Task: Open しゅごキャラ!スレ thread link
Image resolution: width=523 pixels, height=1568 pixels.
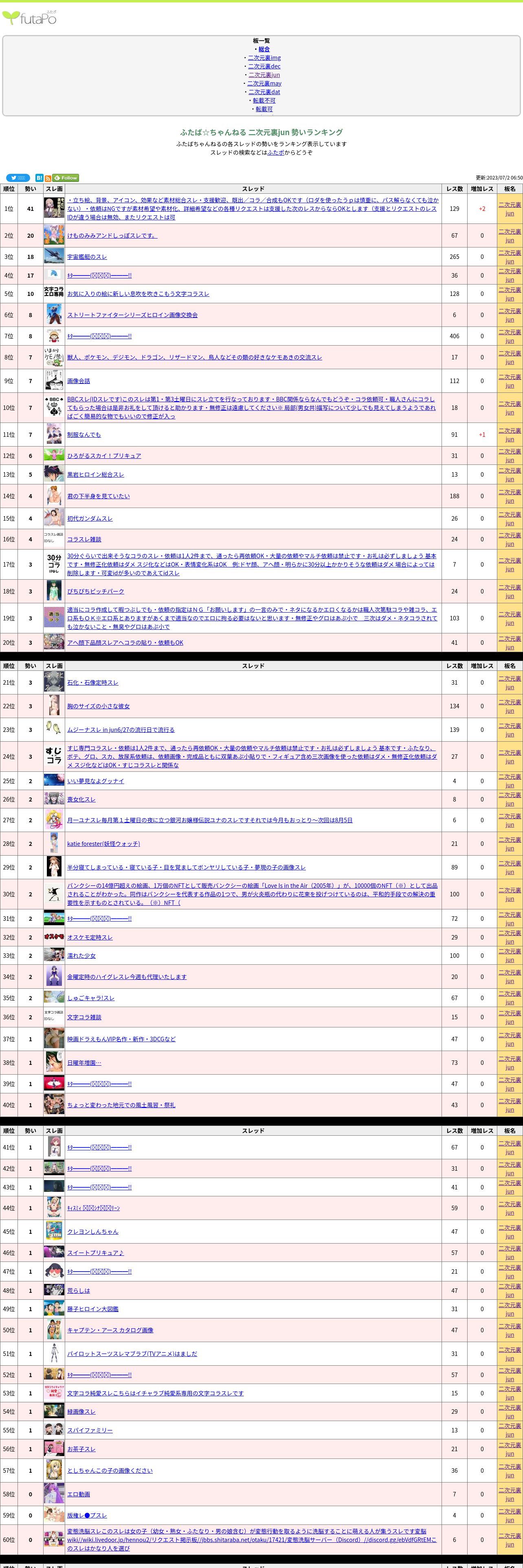Action: coord(91,998)
